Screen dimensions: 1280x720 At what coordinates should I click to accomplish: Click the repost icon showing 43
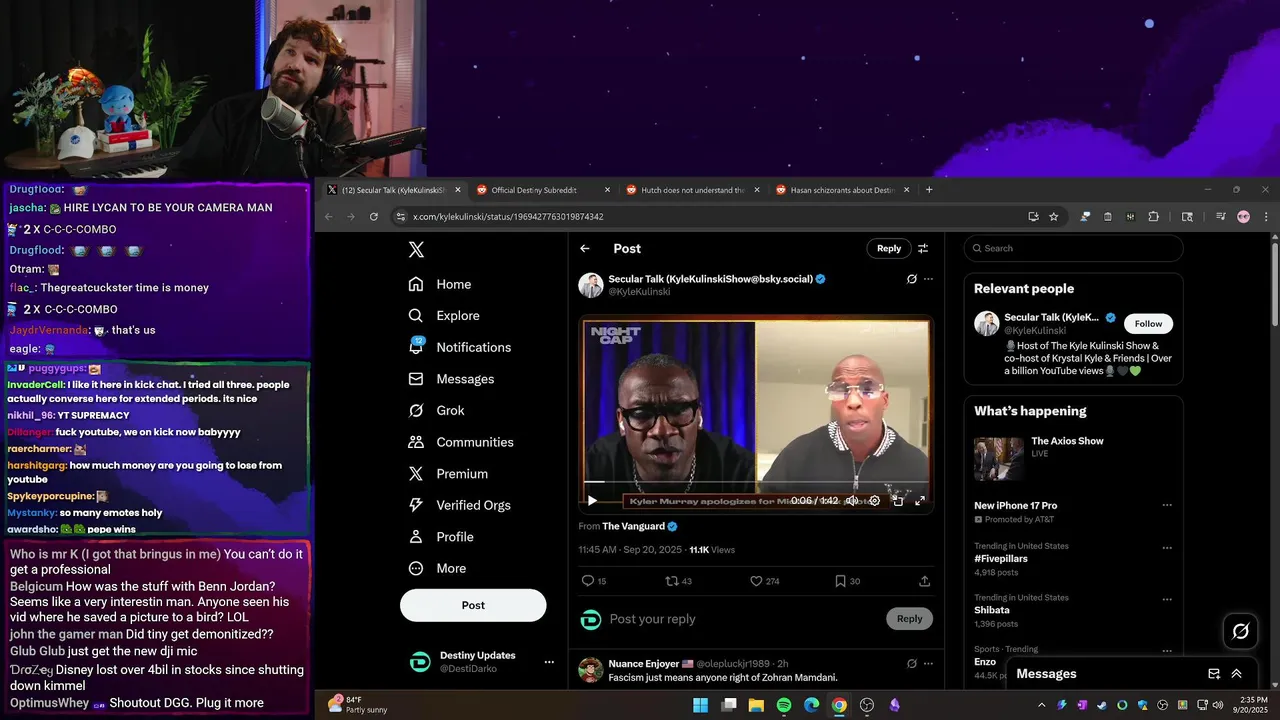tap(672, 581)
